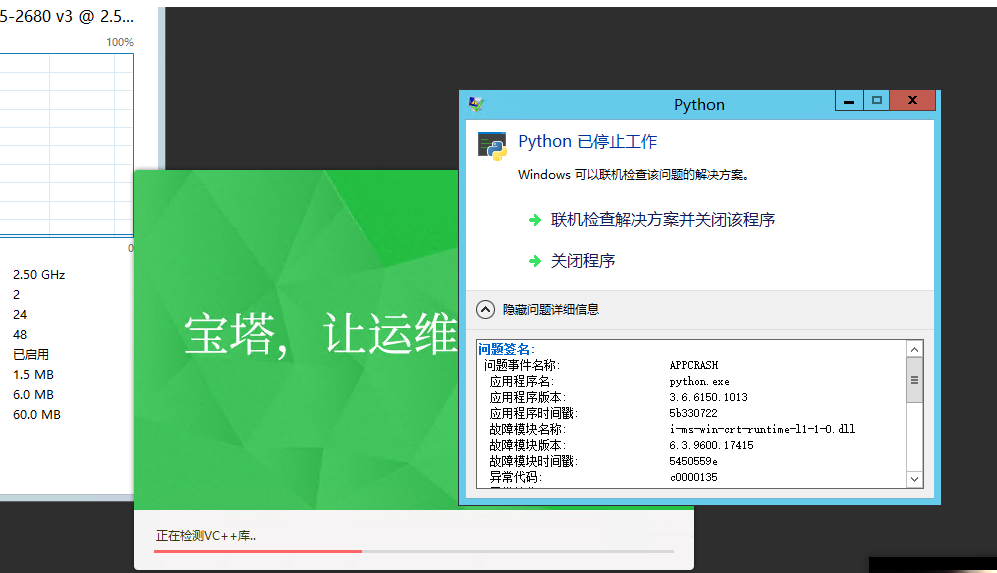
Task: Click scroll up arrow in problem details
Action: pyautogui.click(x=914, y=349)
